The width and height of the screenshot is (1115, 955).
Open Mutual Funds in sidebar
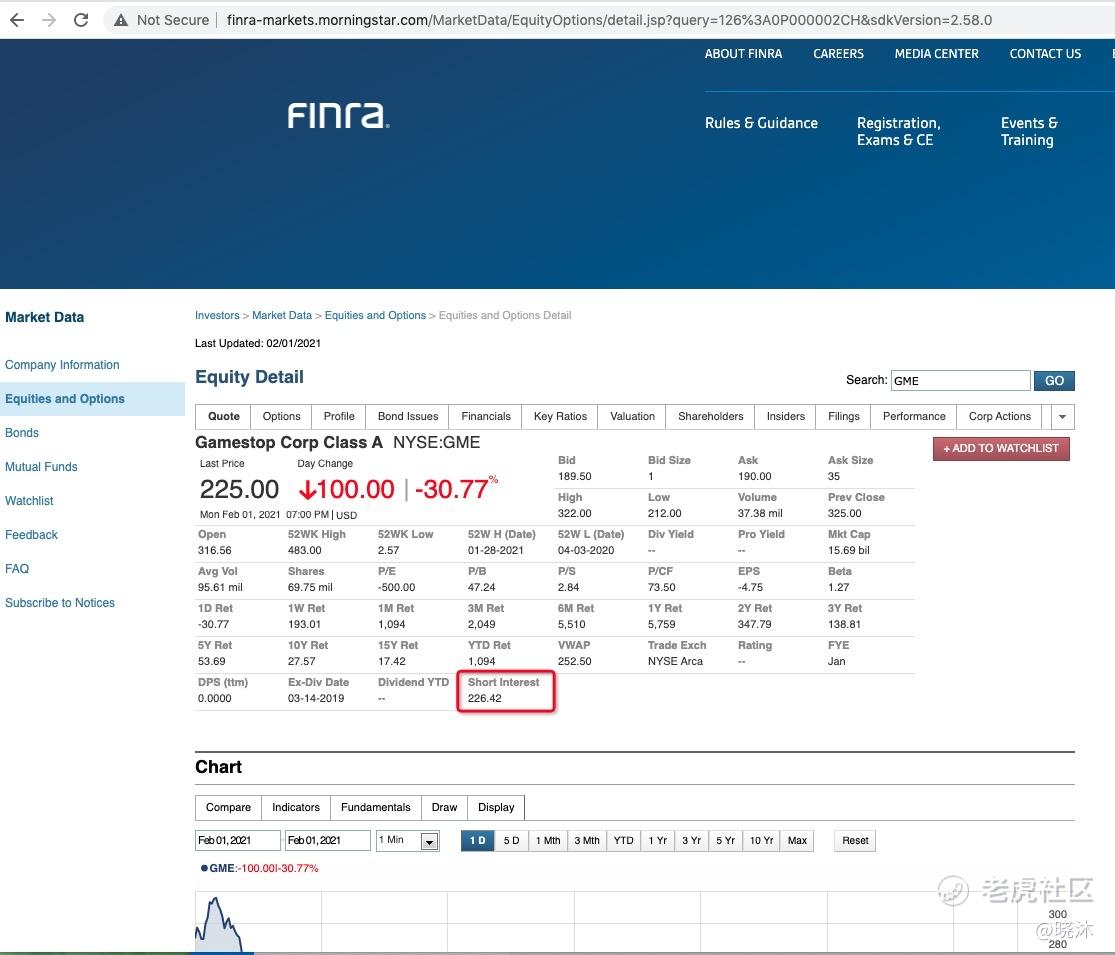click(x=41, y=467)
